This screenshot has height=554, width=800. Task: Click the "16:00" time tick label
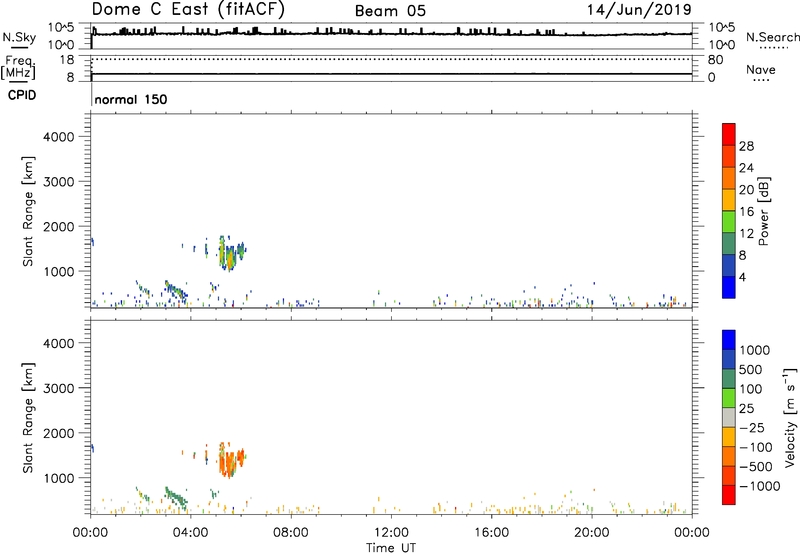coord(491,533)
